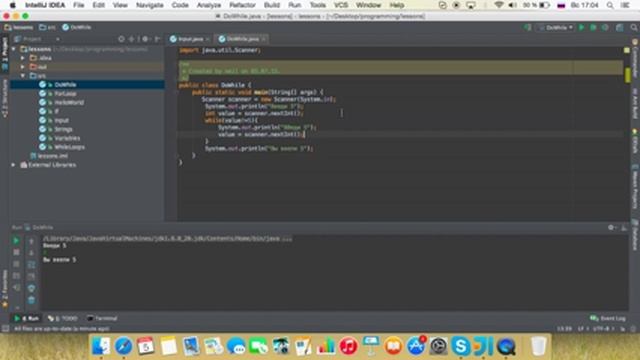Click the run with coverage icon
The width and height of the screenshot is (640, 360).
[605, 27]
